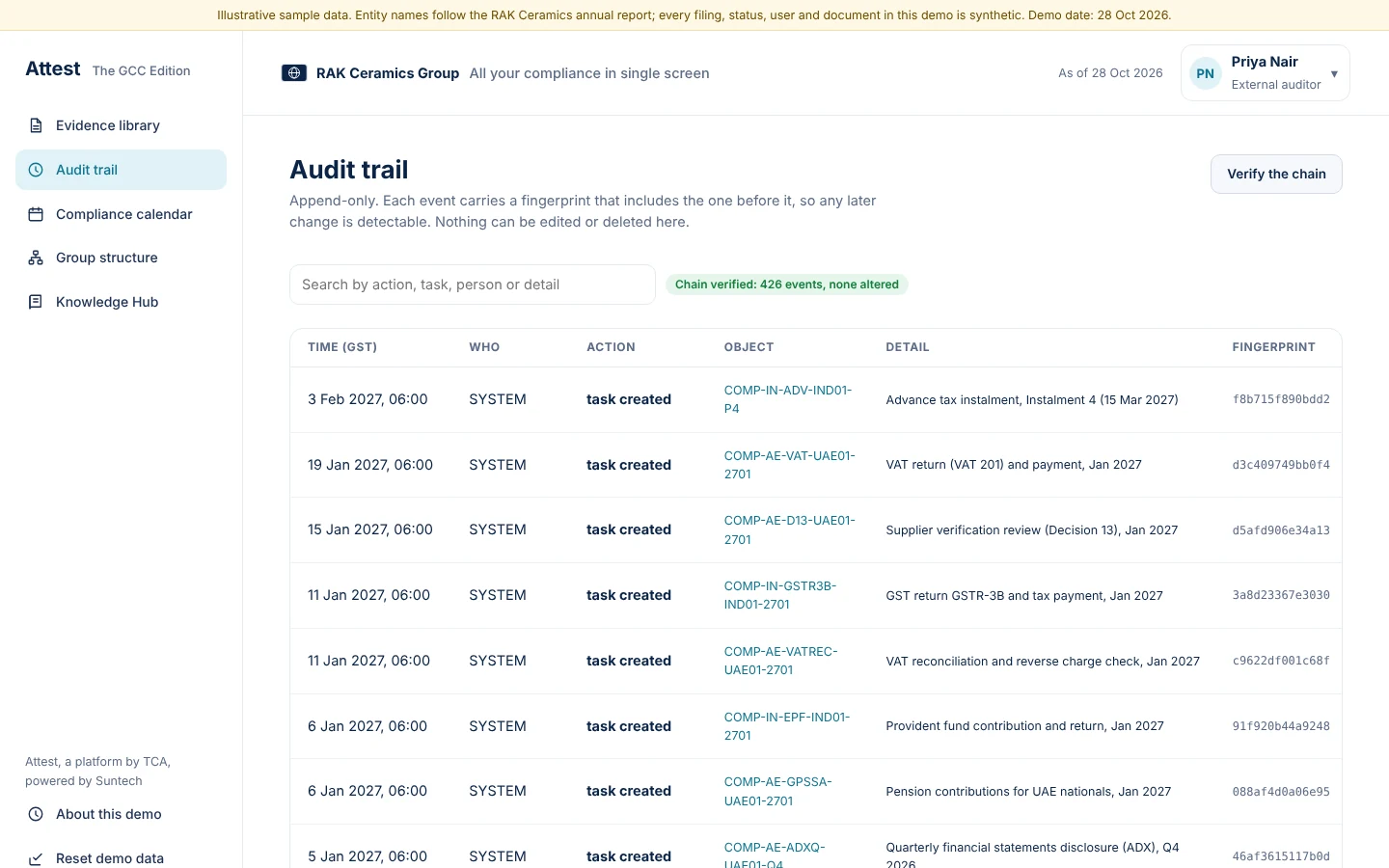Click the Evidence library document icon
The height and width of the screenshot is (868, 1389).
pos(36,125)
